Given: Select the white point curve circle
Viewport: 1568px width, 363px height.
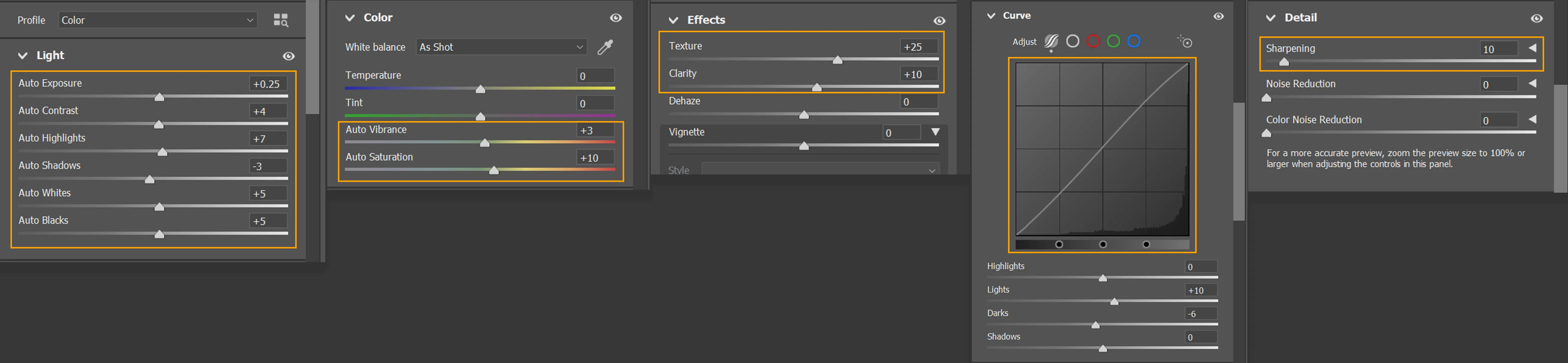Looking at the screenshot, I should tap(1073, 41).
